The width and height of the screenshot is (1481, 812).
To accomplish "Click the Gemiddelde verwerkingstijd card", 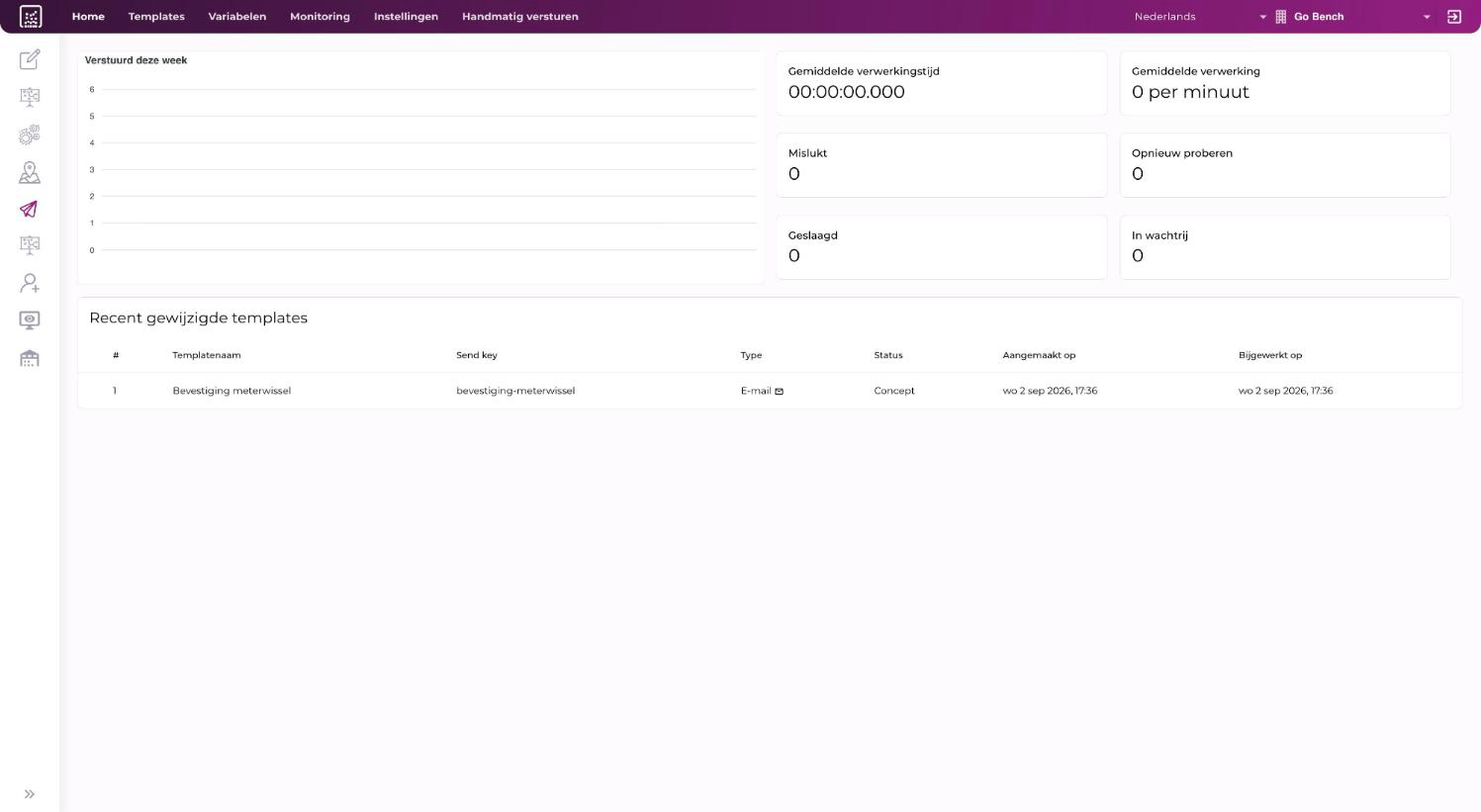I will 941,83.
